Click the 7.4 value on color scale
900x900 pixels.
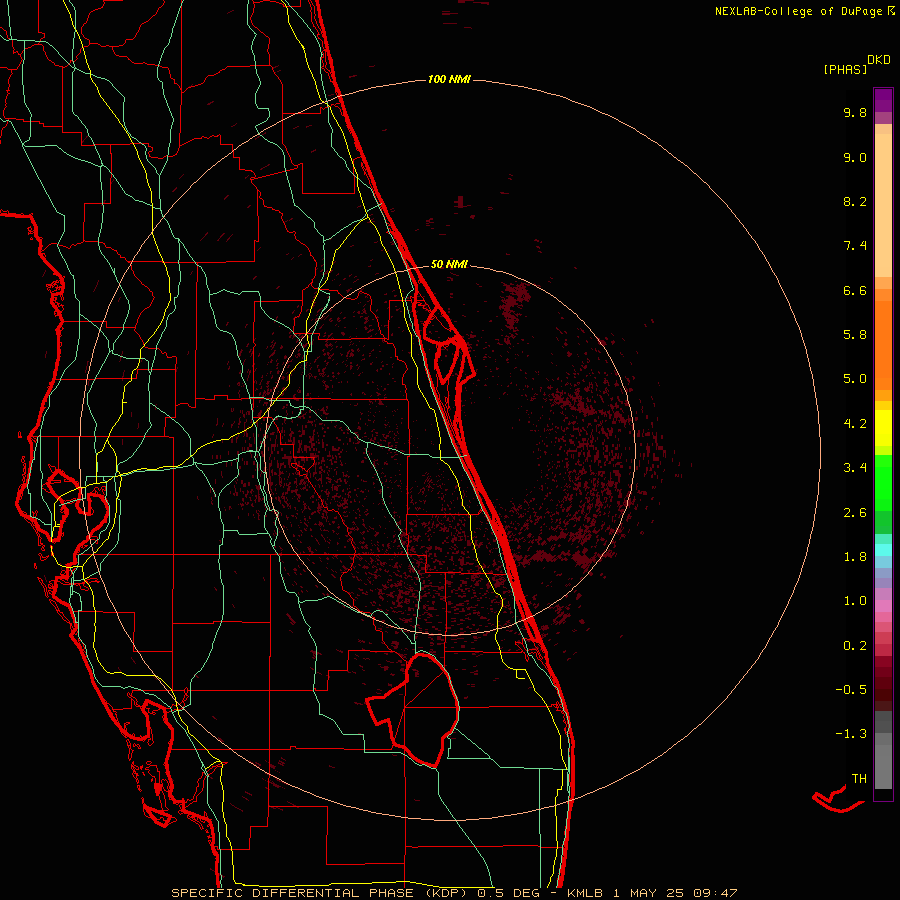coord(855,246)
